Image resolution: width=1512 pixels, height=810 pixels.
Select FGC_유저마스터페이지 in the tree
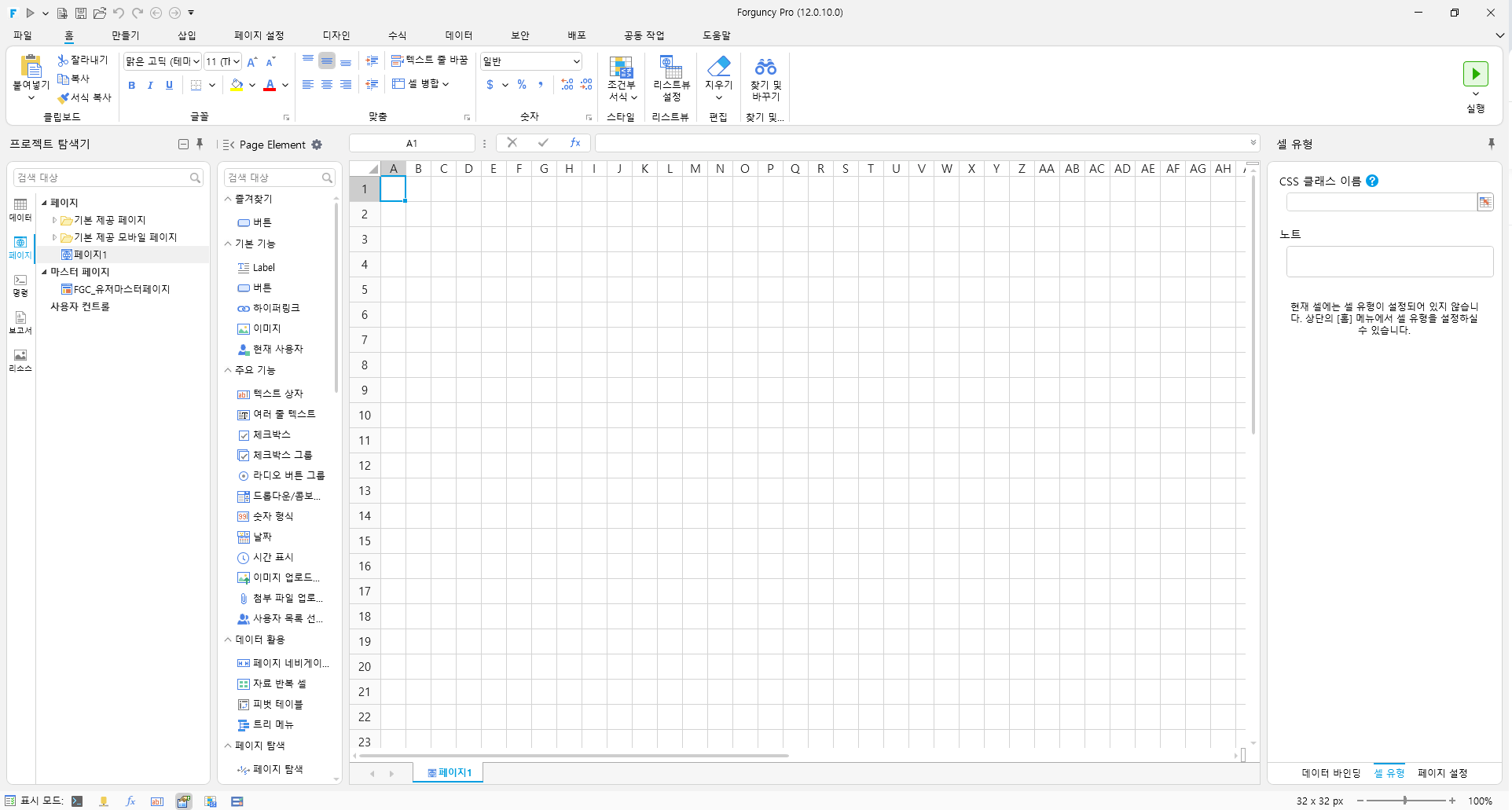point(122,289)
